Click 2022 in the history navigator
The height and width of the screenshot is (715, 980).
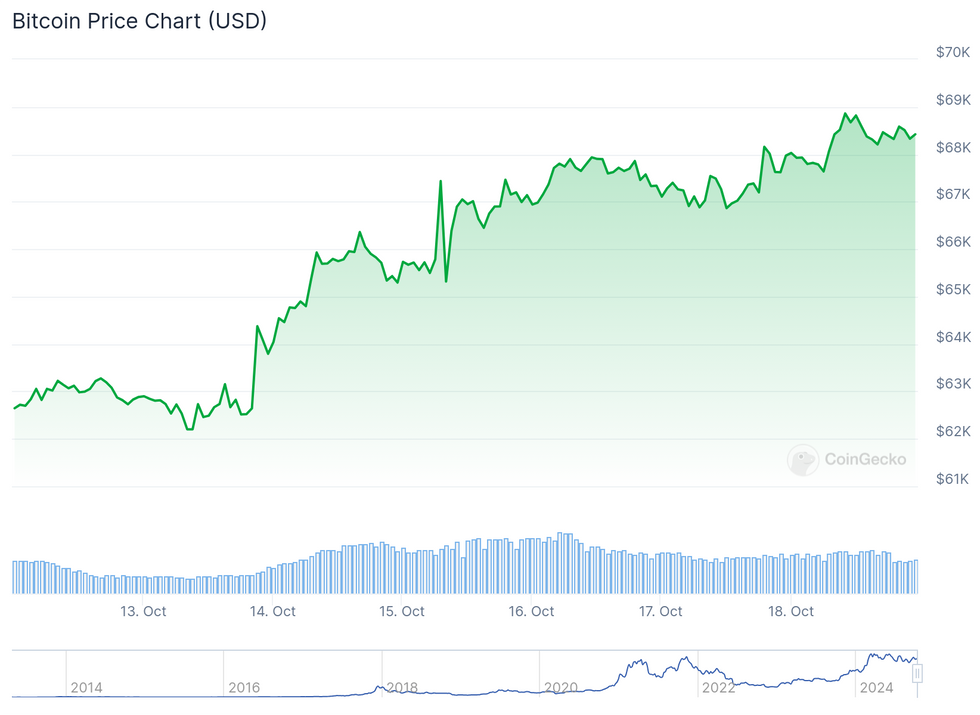(x=718, y=688)
